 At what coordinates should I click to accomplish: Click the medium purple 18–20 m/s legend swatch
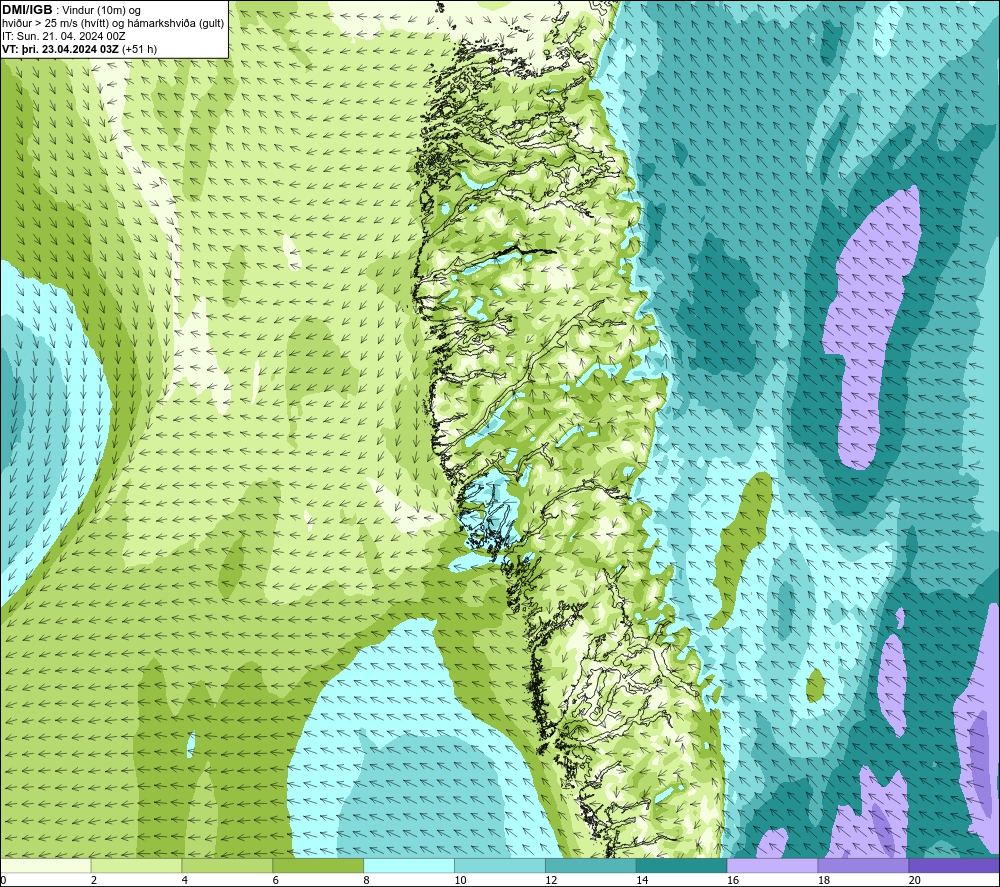(864, 865)
